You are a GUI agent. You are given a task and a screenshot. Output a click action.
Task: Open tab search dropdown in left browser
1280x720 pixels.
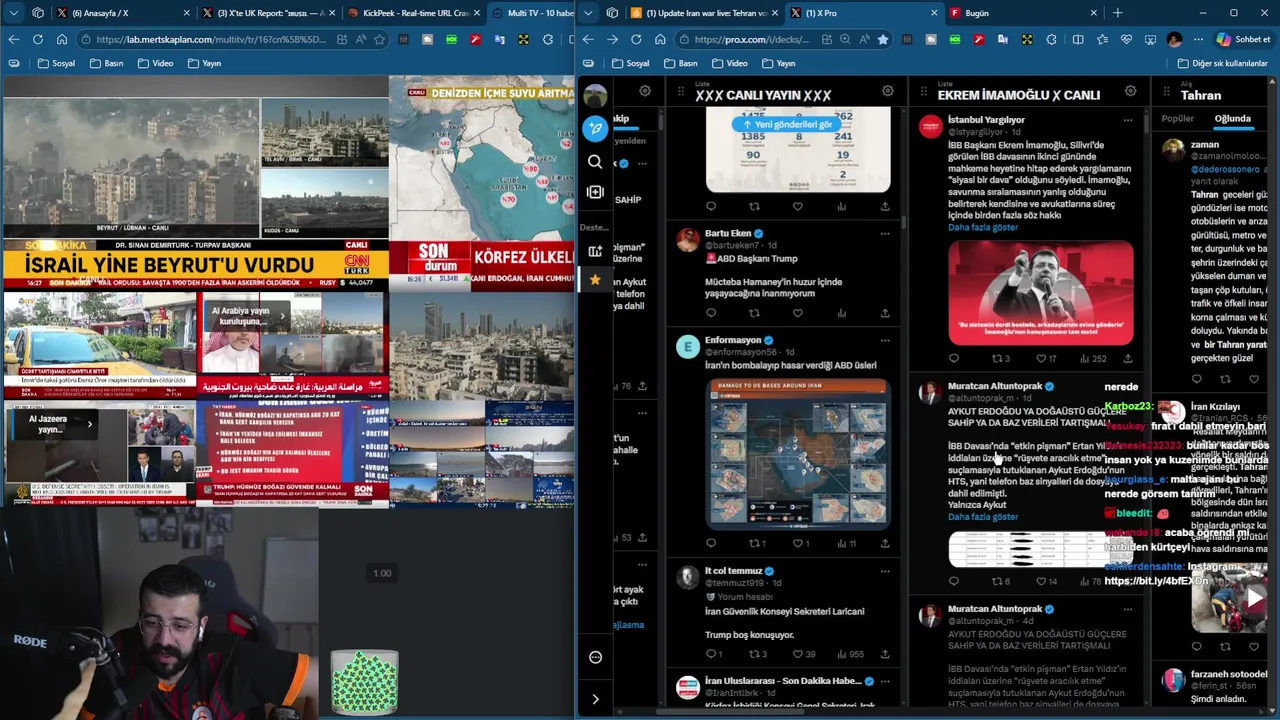(12, 13)
